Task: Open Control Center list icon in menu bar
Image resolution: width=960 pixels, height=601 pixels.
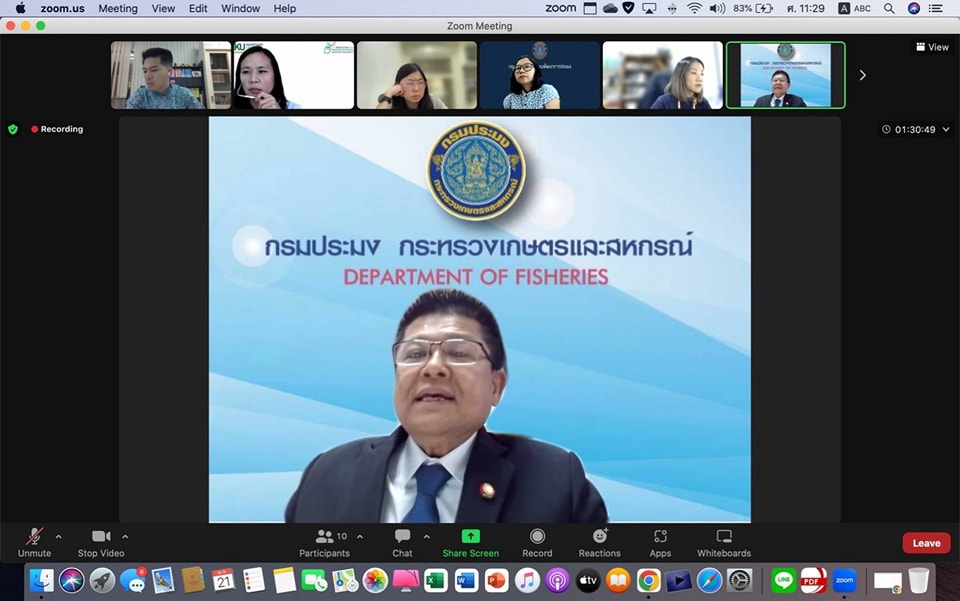Action: [936, 9]
